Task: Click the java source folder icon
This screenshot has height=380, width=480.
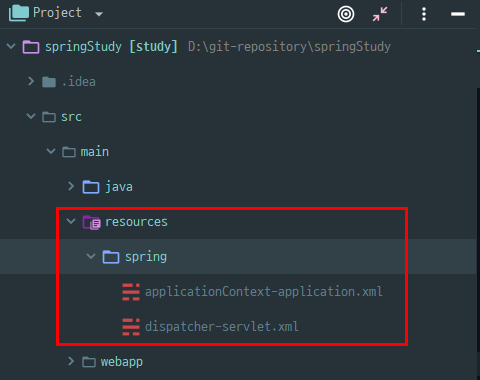Action: (91, 187)
